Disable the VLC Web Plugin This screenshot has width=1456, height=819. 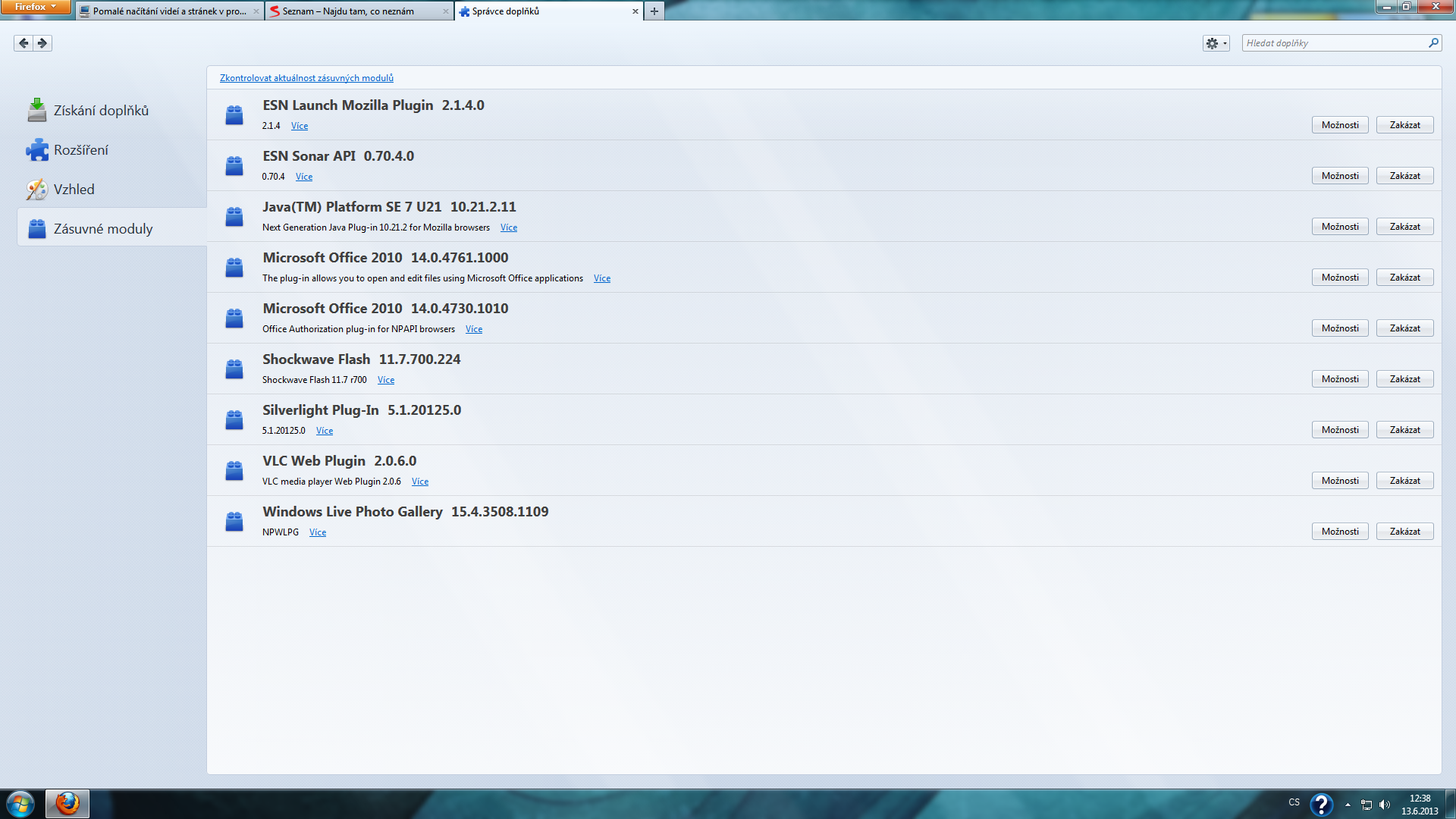click(x=1404, y=481)
